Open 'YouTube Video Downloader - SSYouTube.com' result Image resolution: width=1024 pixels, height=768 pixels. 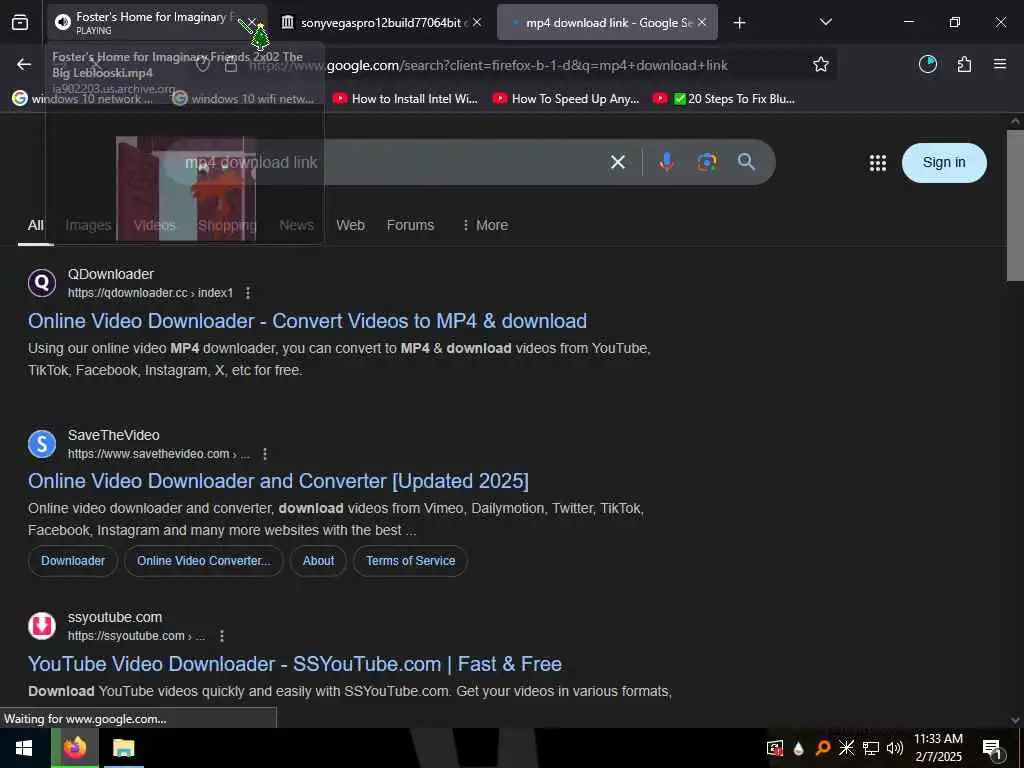(x=295, y=664)
